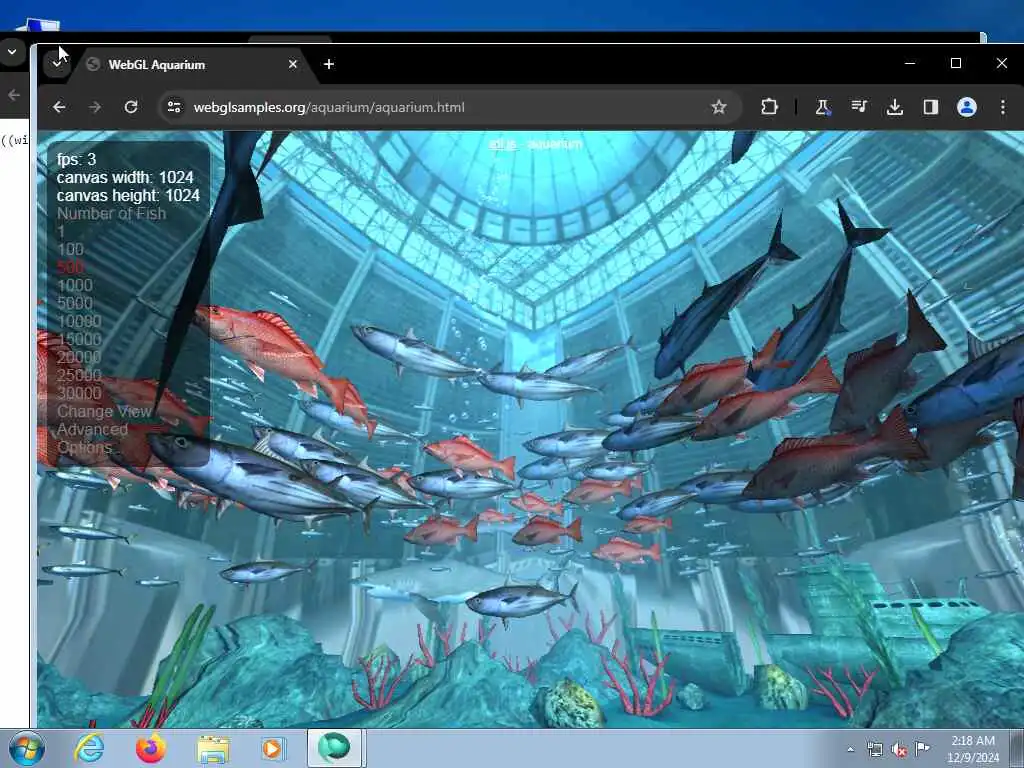Open the Windows Start menu
This screenshot has height=768, width=1024.
coord(27,749)
